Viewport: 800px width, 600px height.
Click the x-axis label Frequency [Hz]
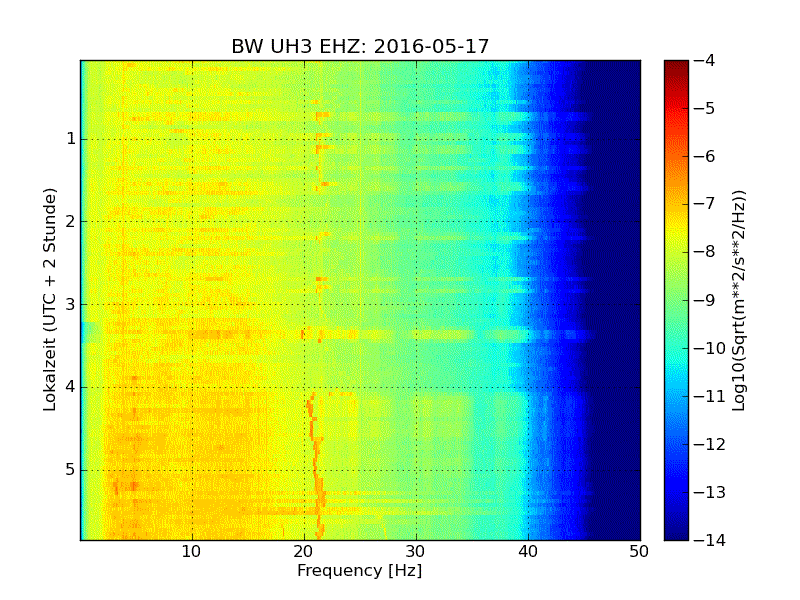(360, 570)
